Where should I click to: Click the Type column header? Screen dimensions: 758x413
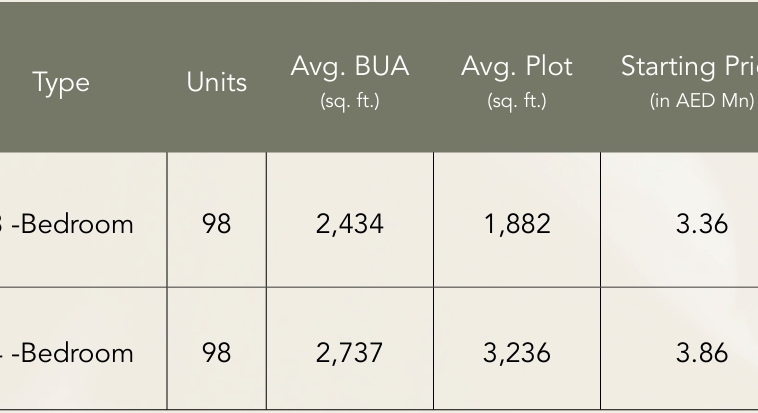tap(61, 82)
